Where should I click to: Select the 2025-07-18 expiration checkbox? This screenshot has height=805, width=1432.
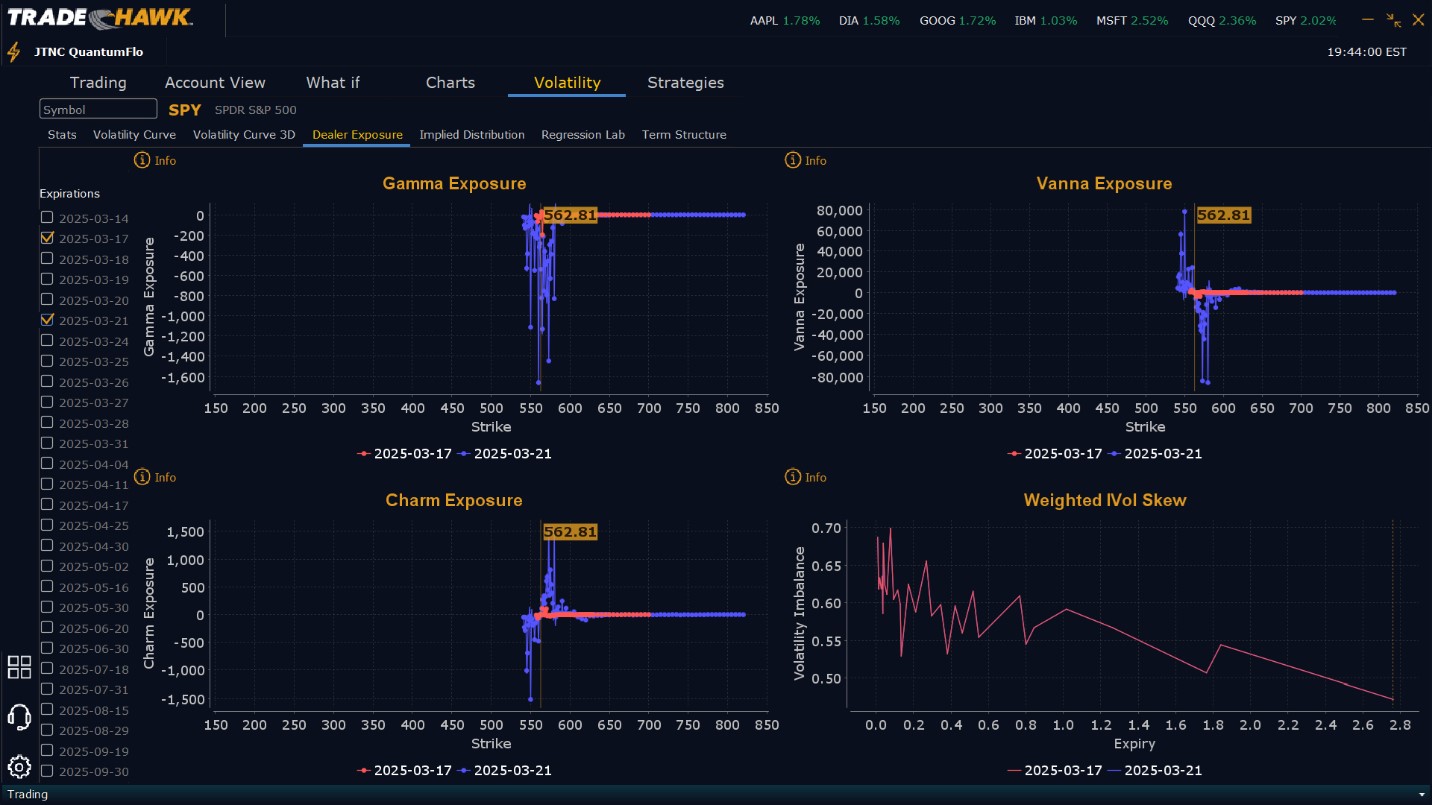[x=47, y=669]
